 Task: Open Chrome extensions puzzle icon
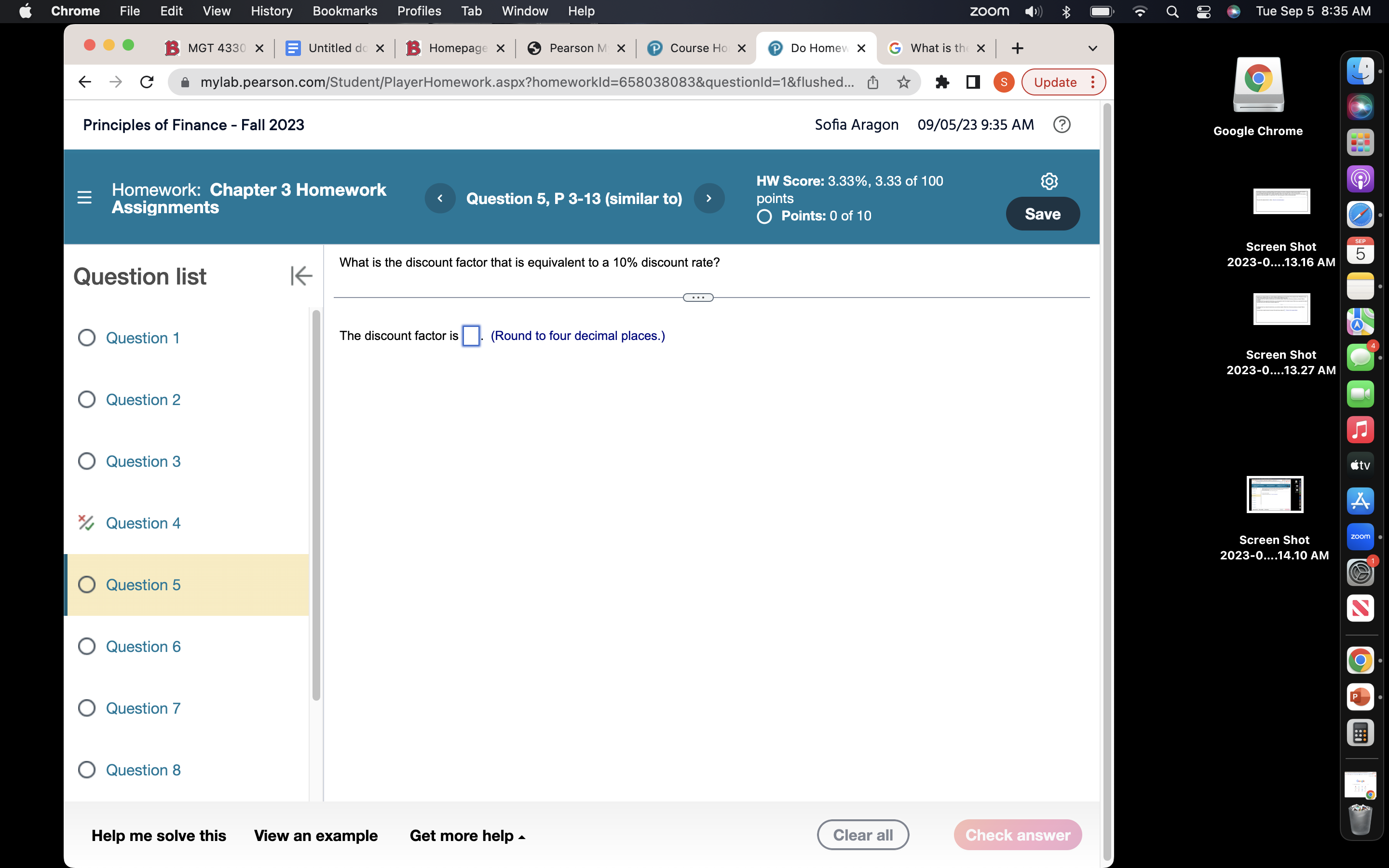click(942, 82)
